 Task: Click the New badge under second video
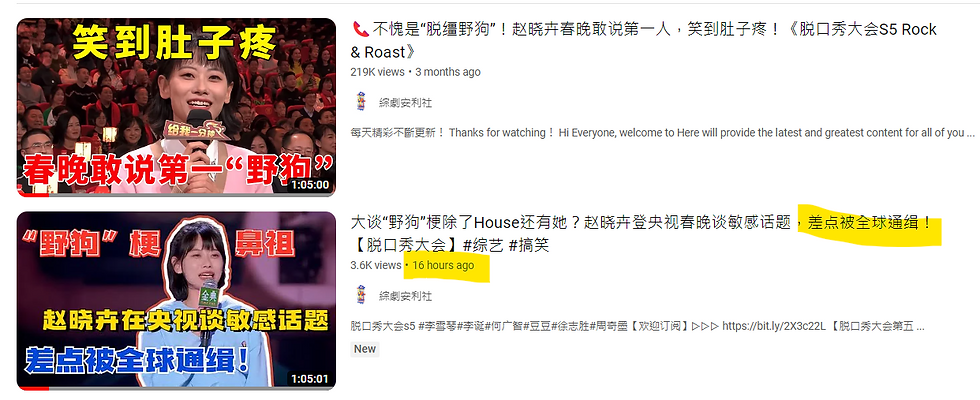pos(365,349)
